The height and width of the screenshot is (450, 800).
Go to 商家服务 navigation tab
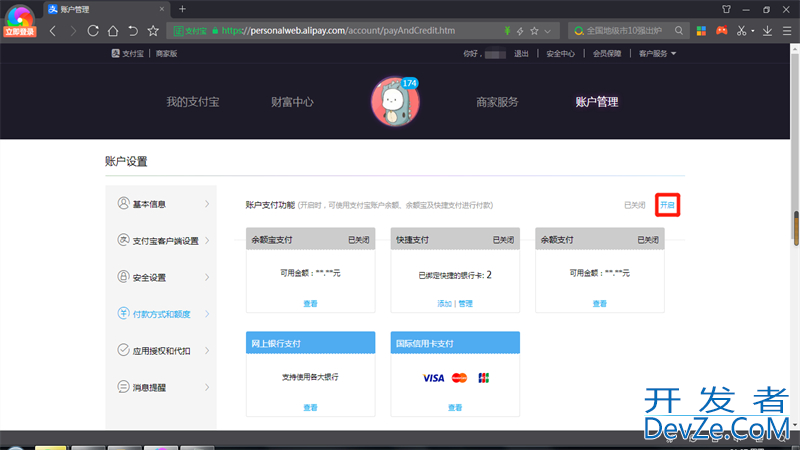pyautogui.click(x=497, y=102)
